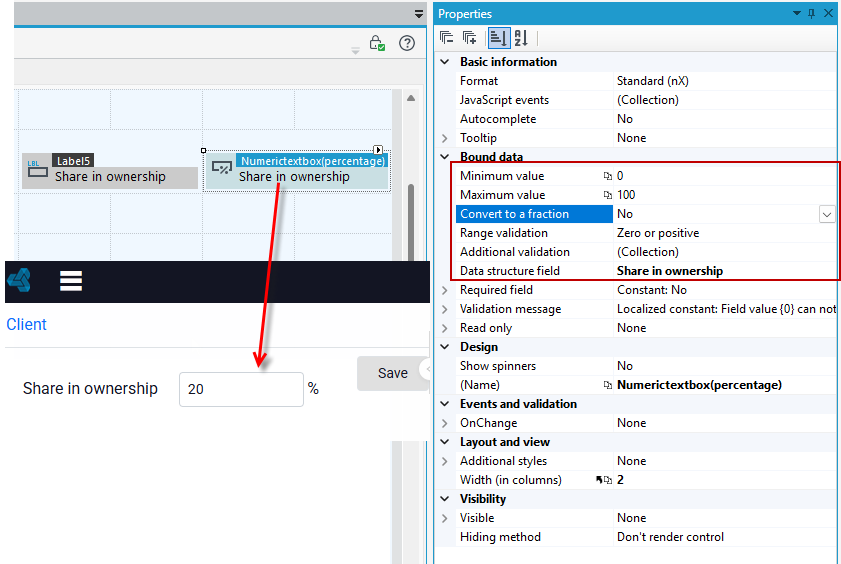
Task: Expand the Visible property
Action: 445,518
